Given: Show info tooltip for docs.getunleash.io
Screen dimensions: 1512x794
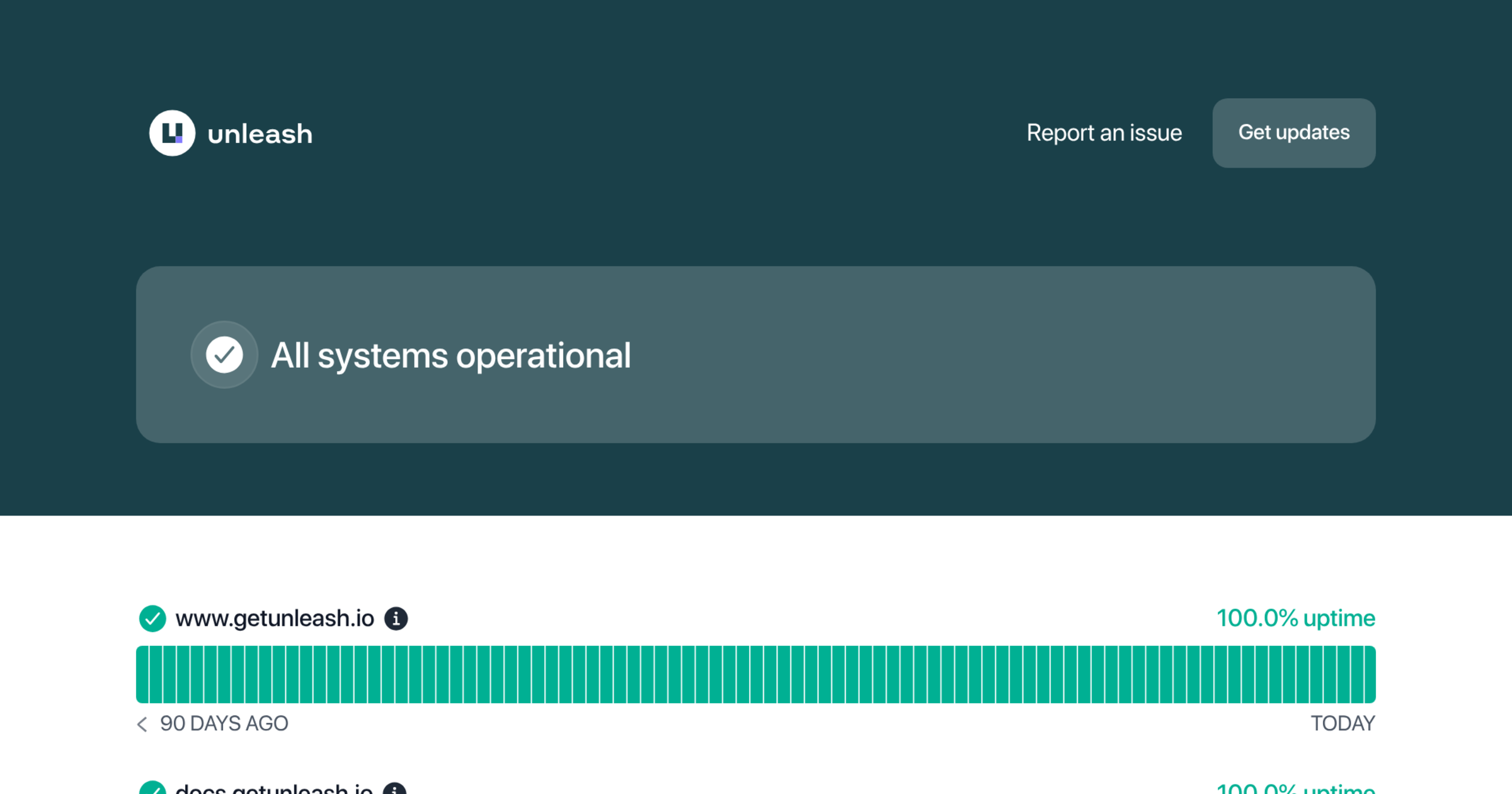Looking at the screenshot, I should click(395, 790).
